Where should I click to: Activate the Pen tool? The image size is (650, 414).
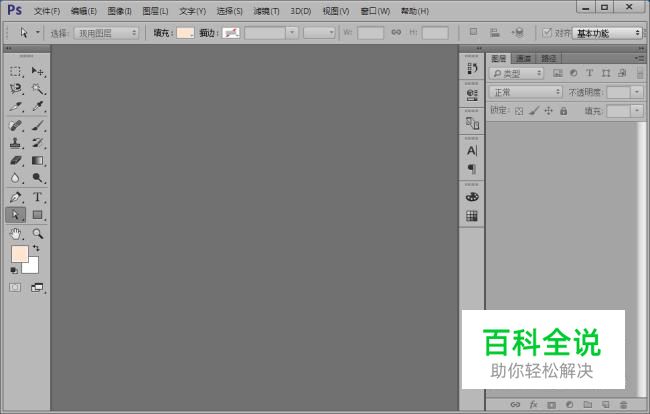click(15, 197)
